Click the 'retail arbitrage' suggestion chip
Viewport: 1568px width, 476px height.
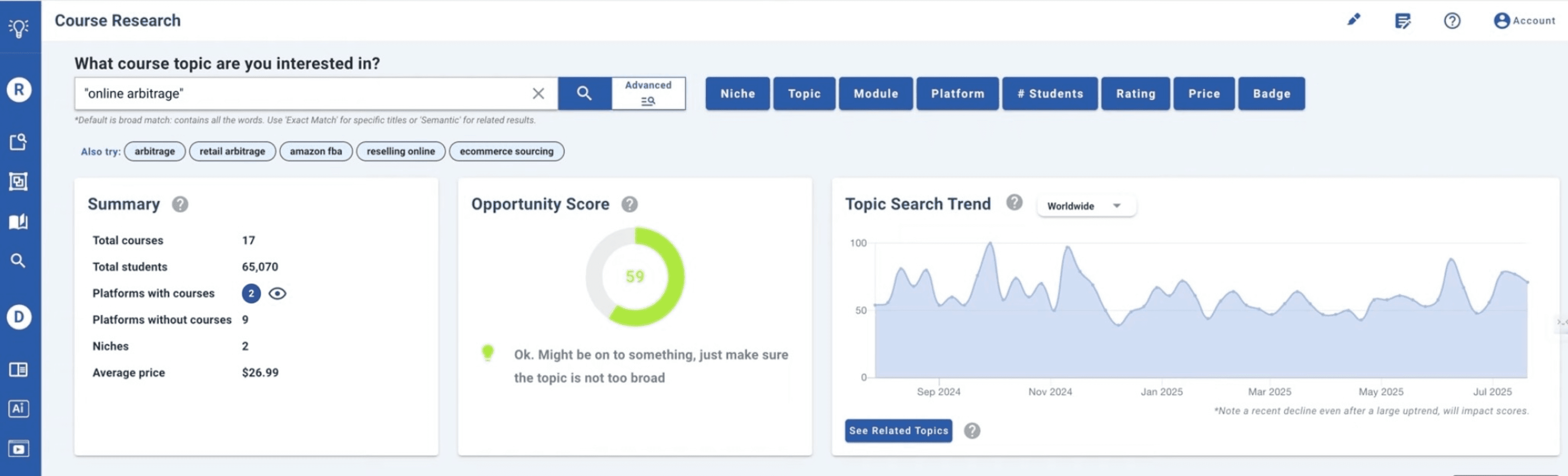coord(232,151)
